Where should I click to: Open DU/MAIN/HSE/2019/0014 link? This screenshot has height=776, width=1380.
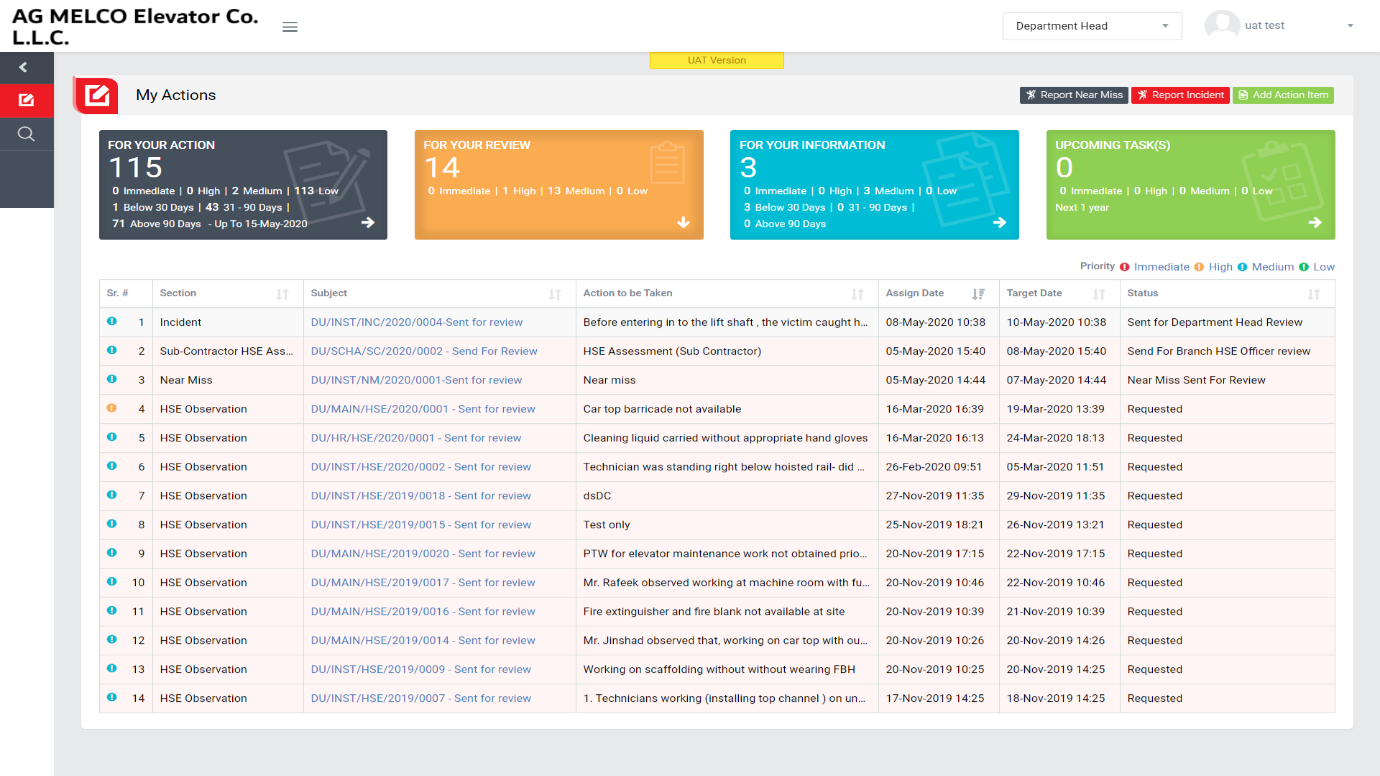tap(423, 641)
